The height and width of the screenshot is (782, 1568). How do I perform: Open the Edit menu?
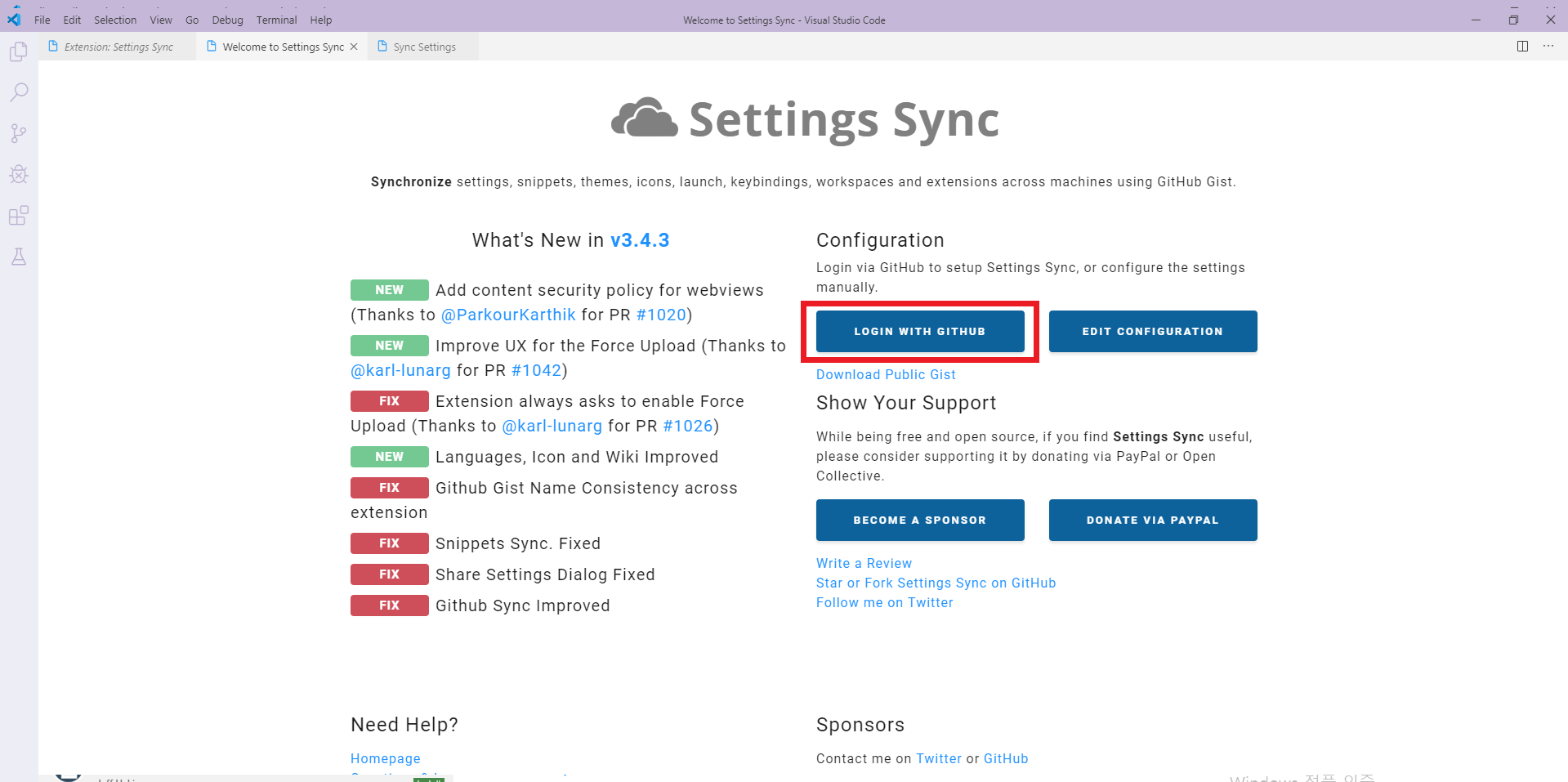click(x=72, y=20)
